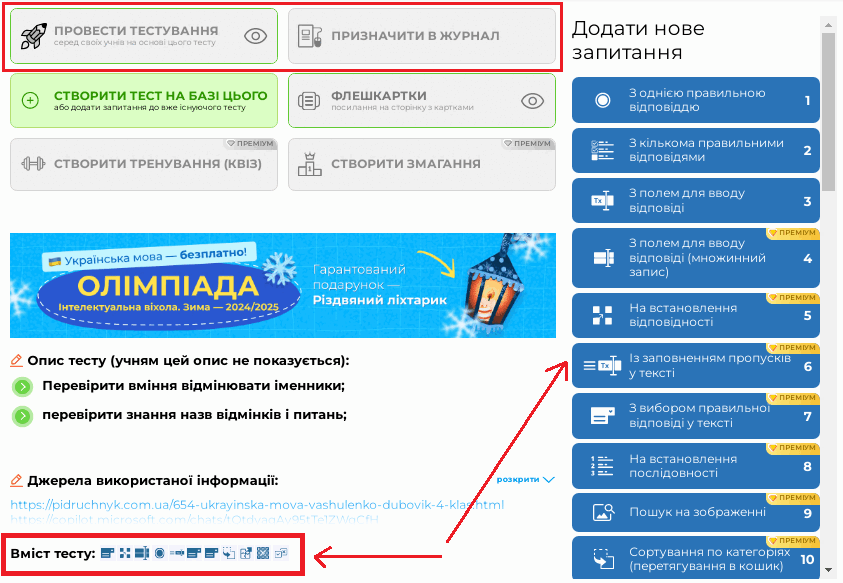
Task: Click the Преміум badge on Створити змагання
Action: [528, 144]
